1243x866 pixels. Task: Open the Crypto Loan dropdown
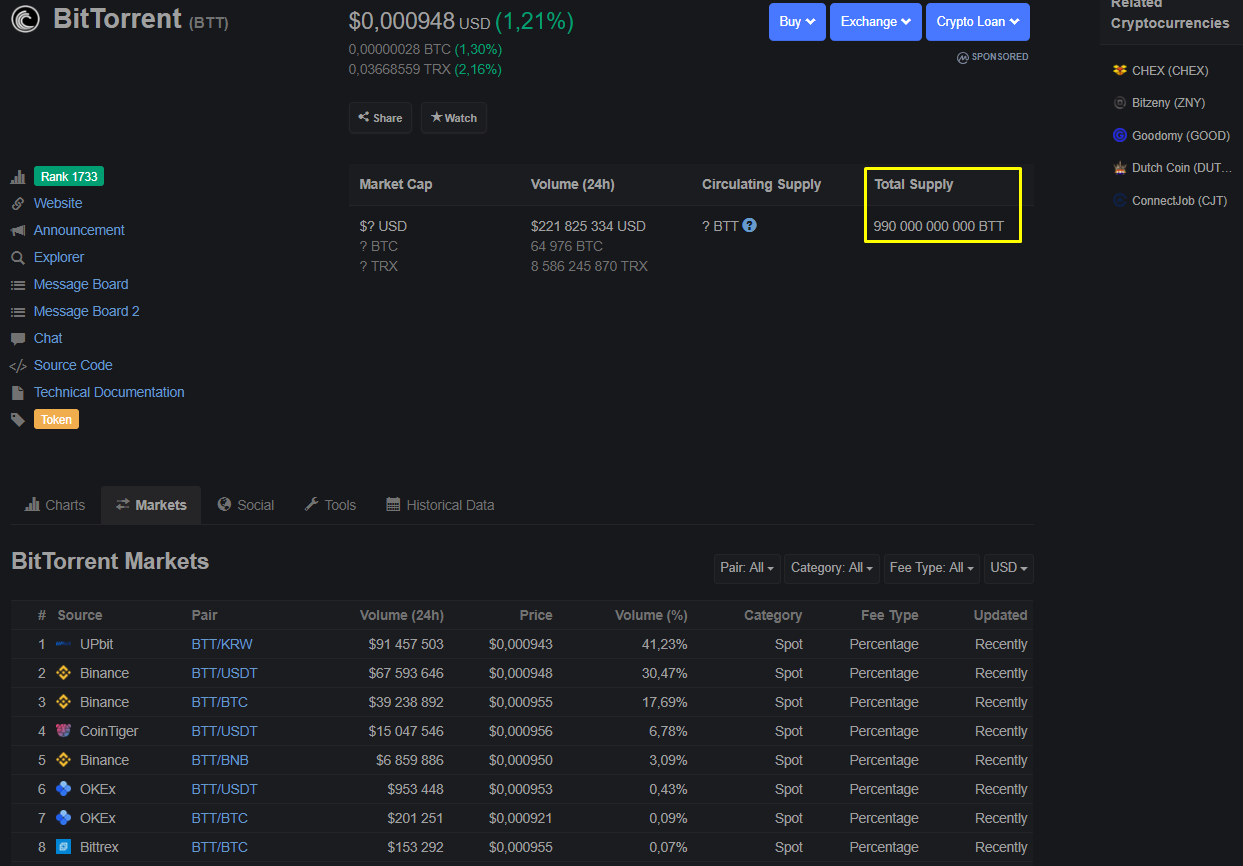point(977,22)
